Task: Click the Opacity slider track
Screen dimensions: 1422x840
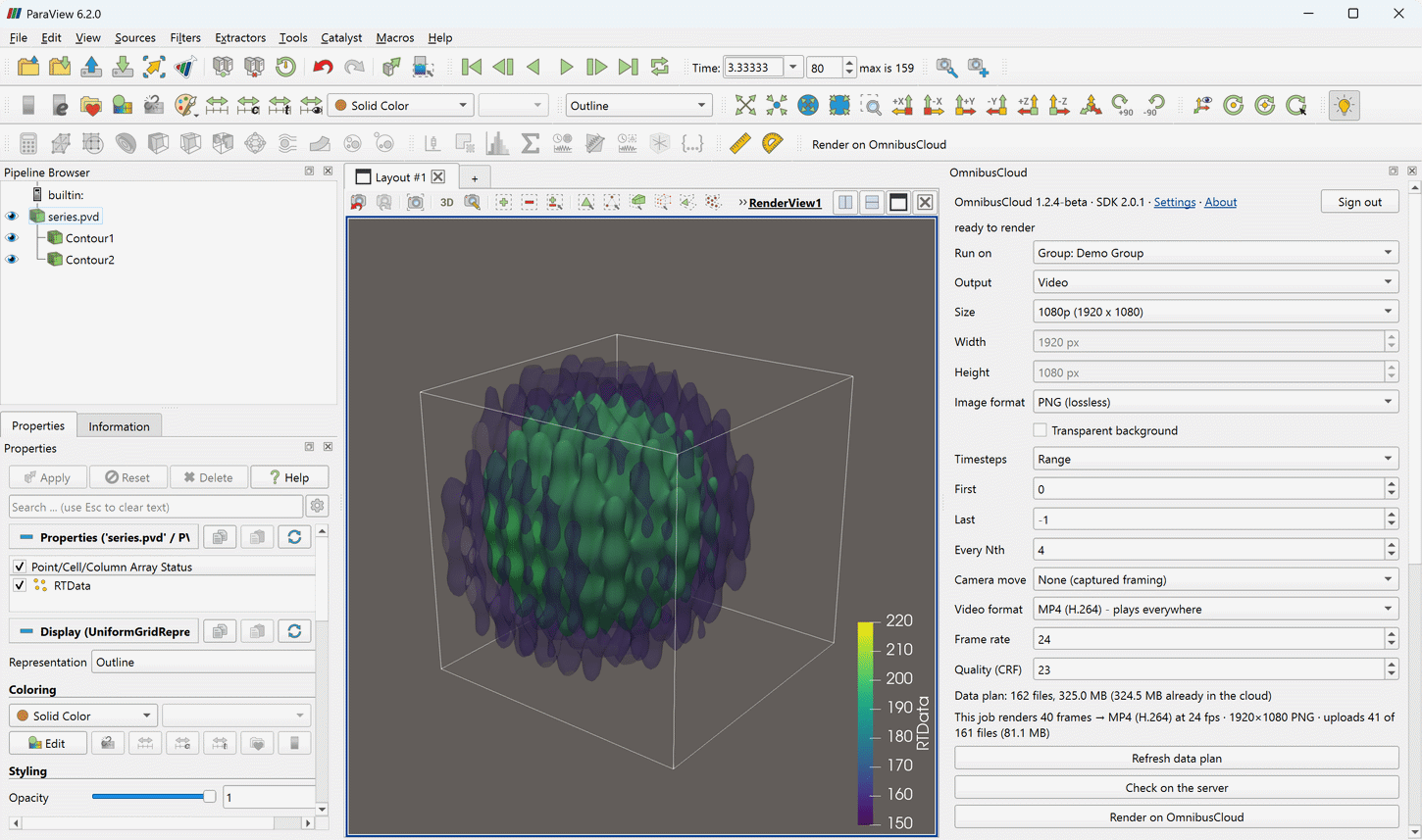Action: (153, 797)
